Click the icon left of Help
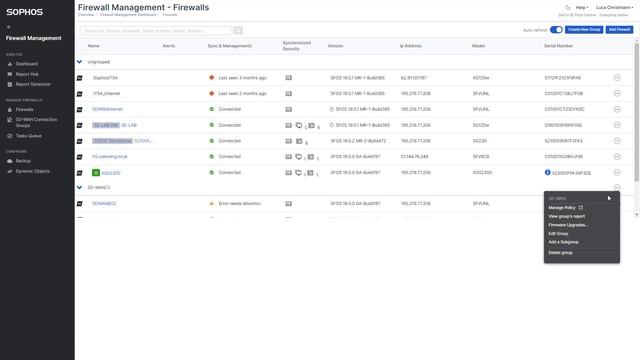The image size is (640, 360). coord(567,7)
